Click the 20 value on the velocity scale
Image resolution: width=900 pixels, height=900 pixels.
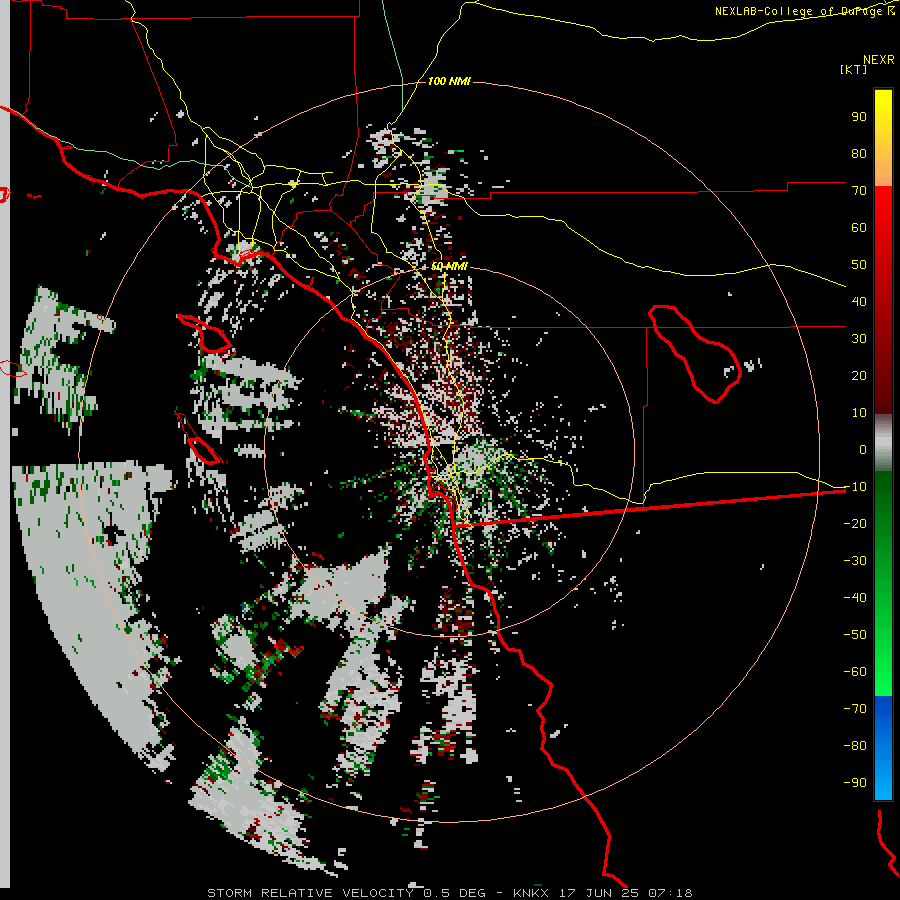coord(859,376)
